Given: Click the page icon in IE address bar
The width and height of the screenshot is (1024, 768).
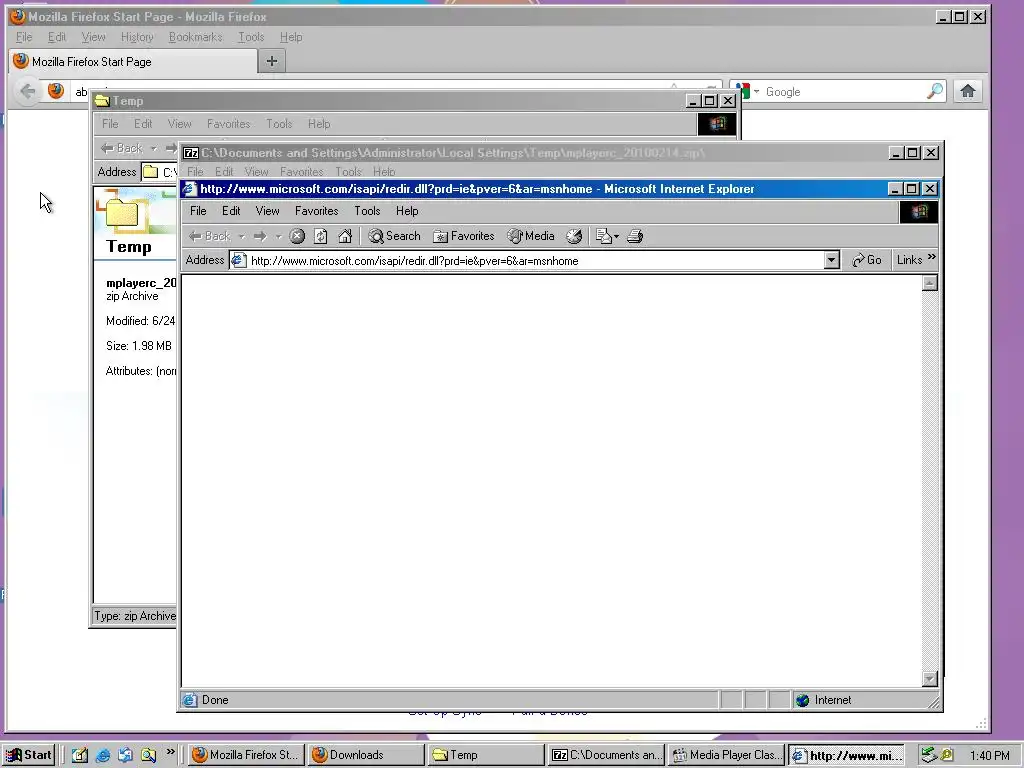Looking at the screenshot, I should pyautogui.click(x=238, y=261).
